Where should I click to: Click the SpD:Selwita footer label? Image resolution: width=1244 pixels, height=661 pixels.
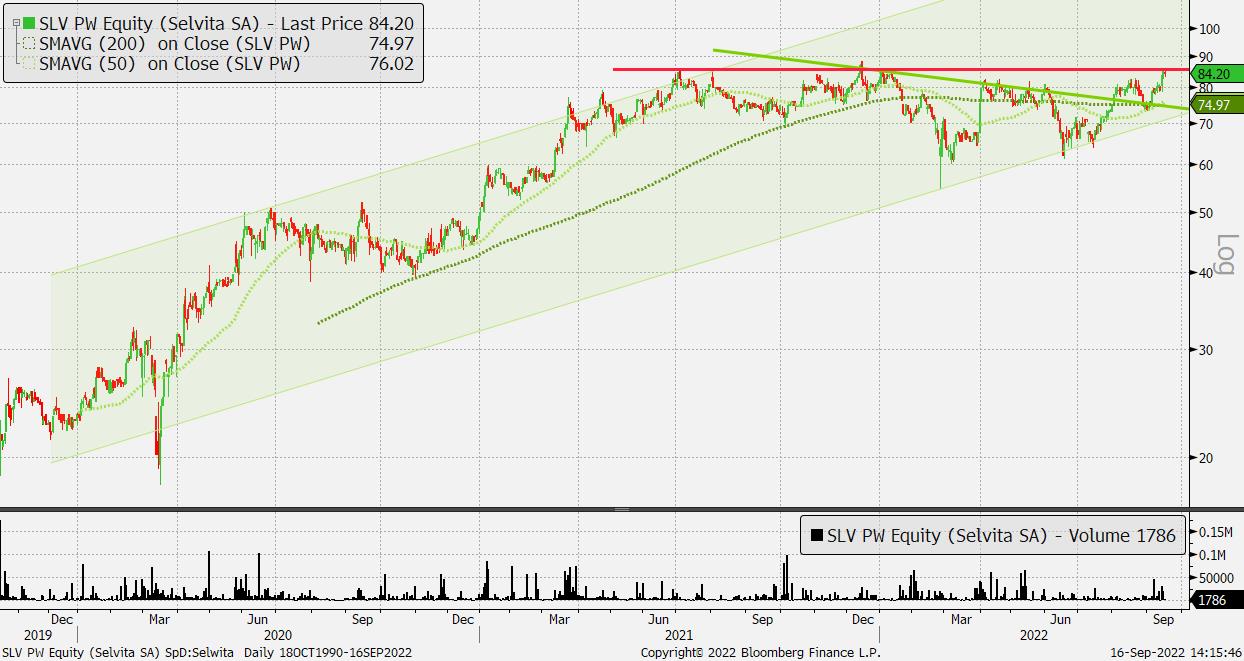click(198, 652)
